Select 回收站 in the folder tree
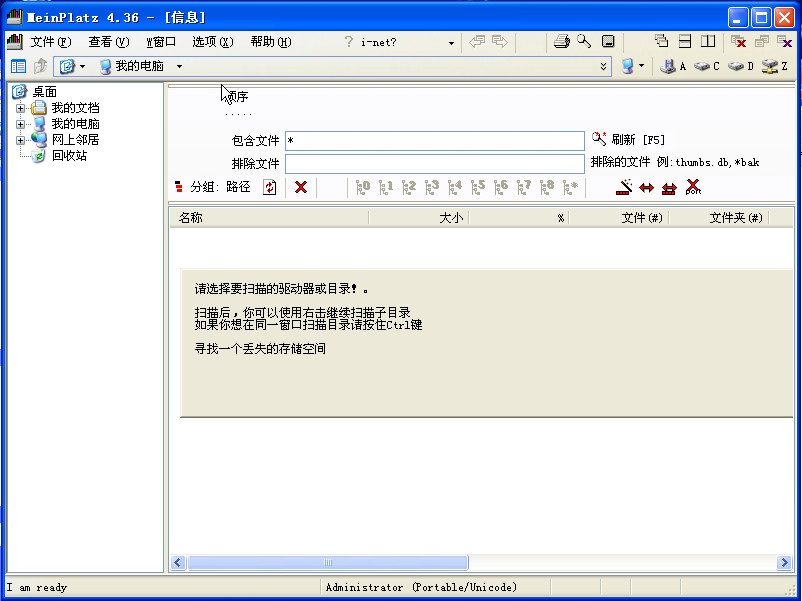Screen dimensions: 802x601 click(x=70, y=155)
